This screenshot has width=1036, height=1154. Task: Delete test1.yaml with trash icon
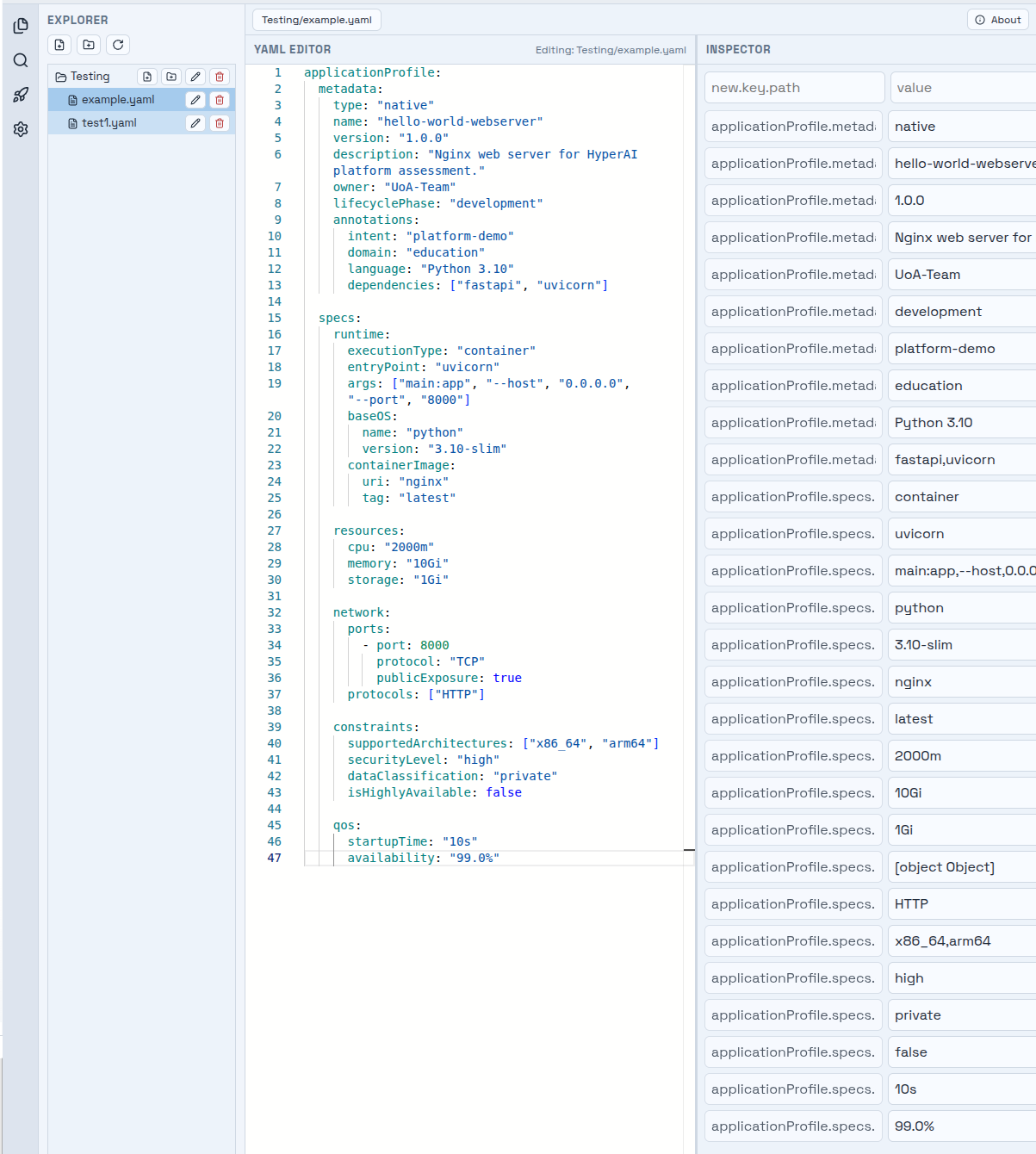coord(220,123)
